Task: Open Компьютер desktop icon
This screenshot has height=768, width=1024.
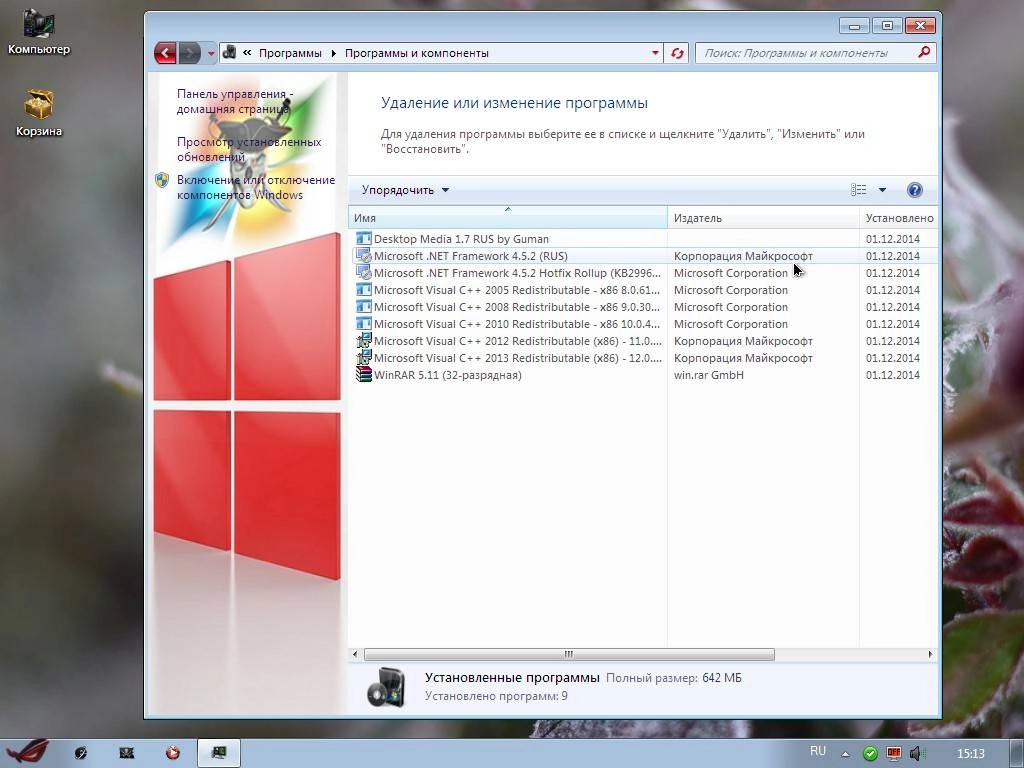Action: (x=39, y=31)
